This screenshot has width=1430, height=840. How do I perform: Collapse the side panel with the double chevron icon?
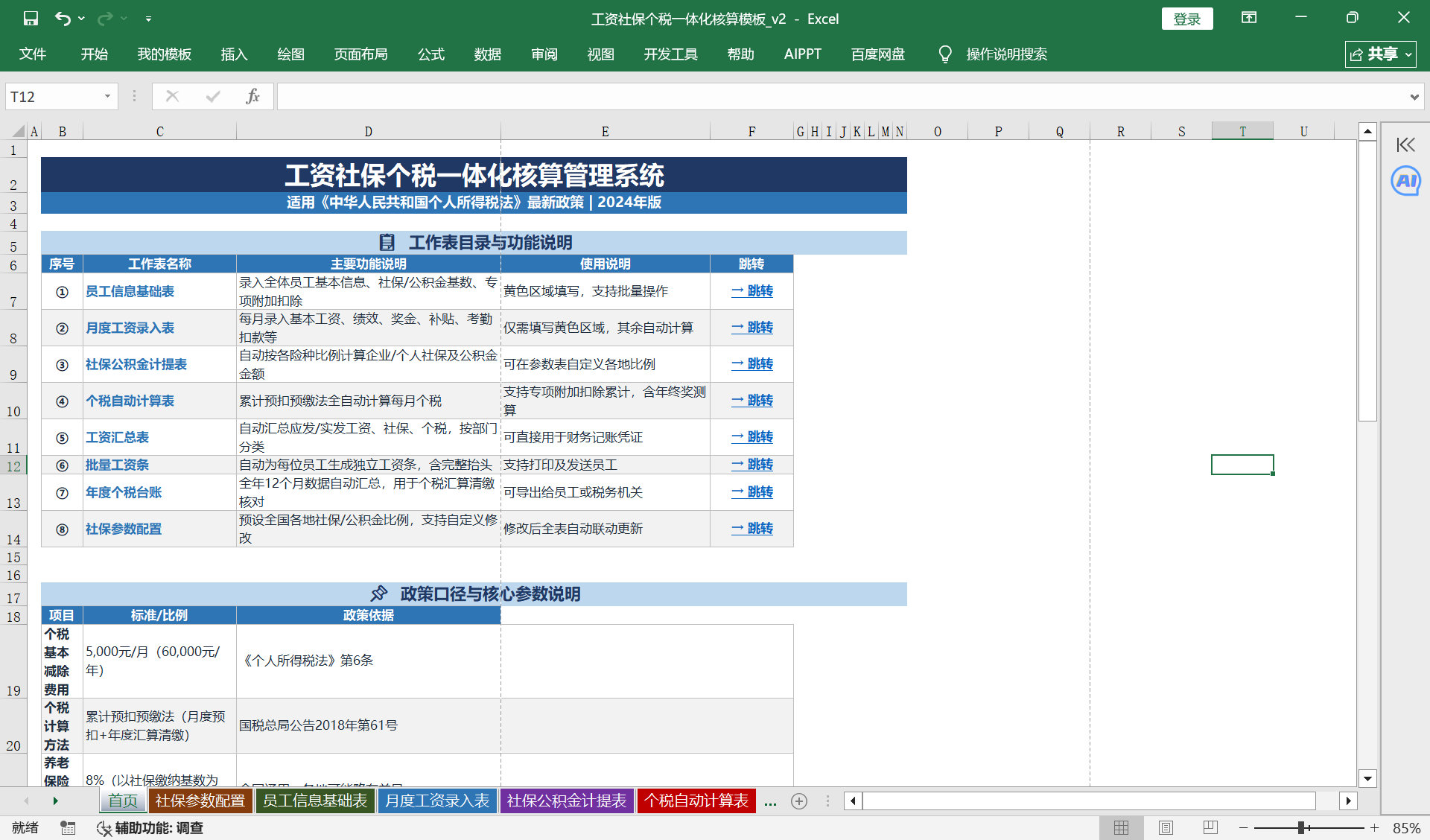[x=1405, y=144]
